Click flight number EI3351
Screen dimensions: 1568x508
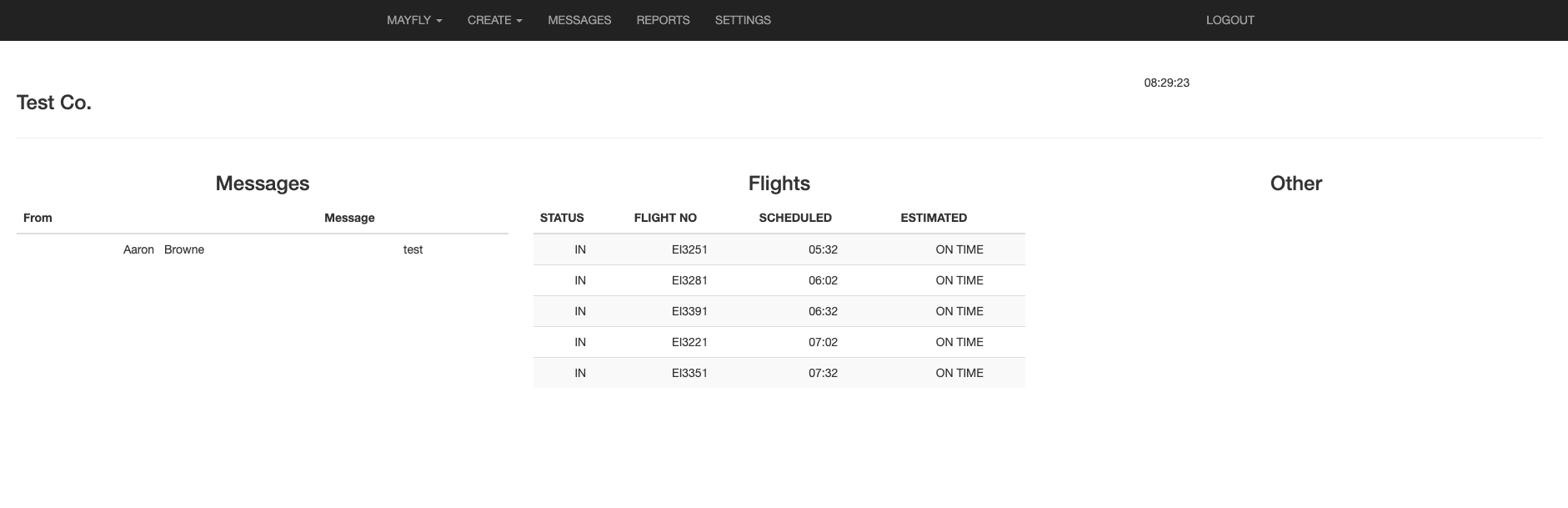689,373
